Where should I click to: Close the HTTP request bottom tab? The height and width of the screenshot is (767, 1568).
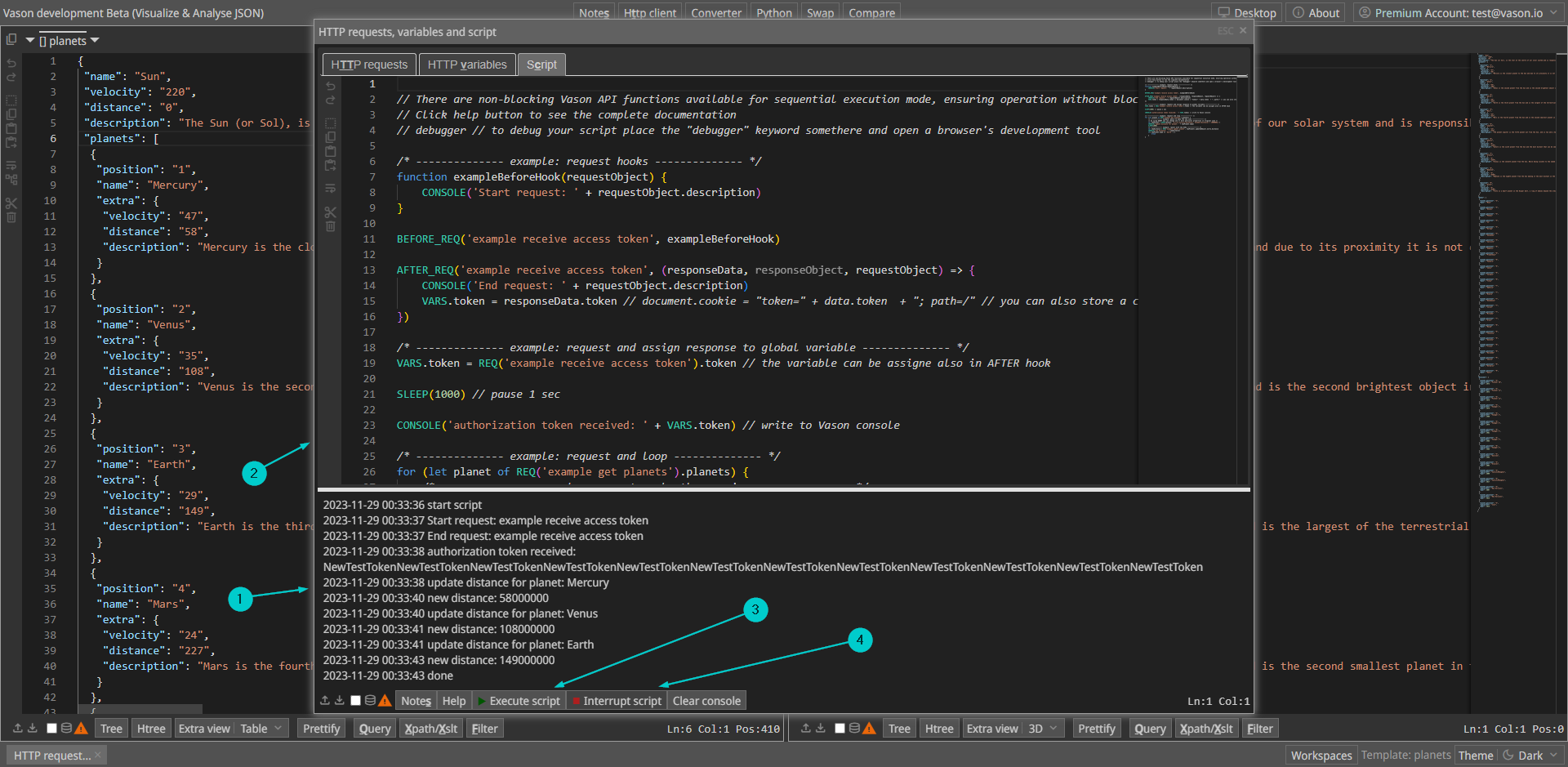click(98, 756)
